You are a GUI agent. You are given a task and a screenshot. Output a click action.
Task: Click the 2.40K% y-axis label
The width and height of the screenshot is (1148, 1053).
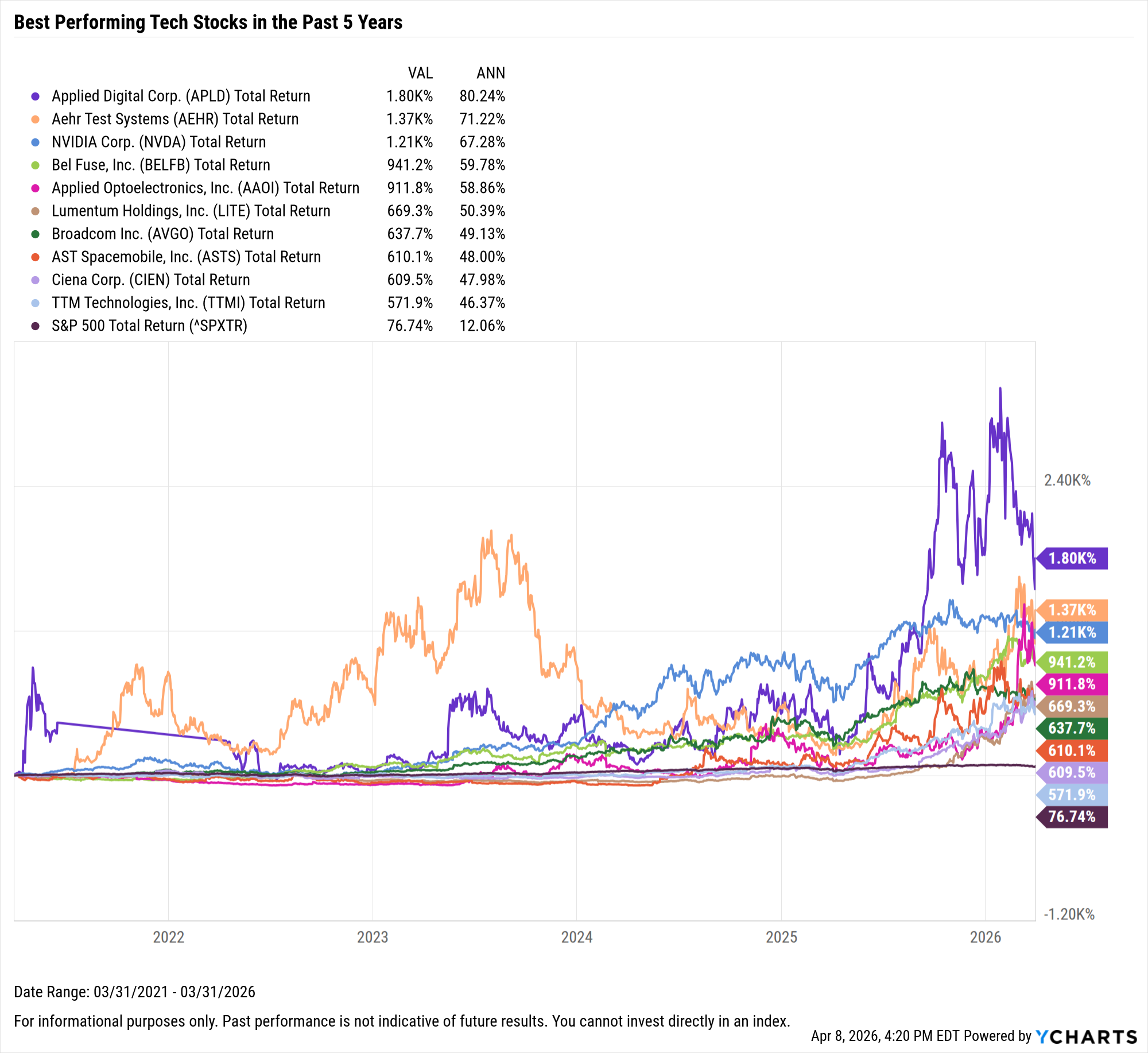[x=1067, y=481]
